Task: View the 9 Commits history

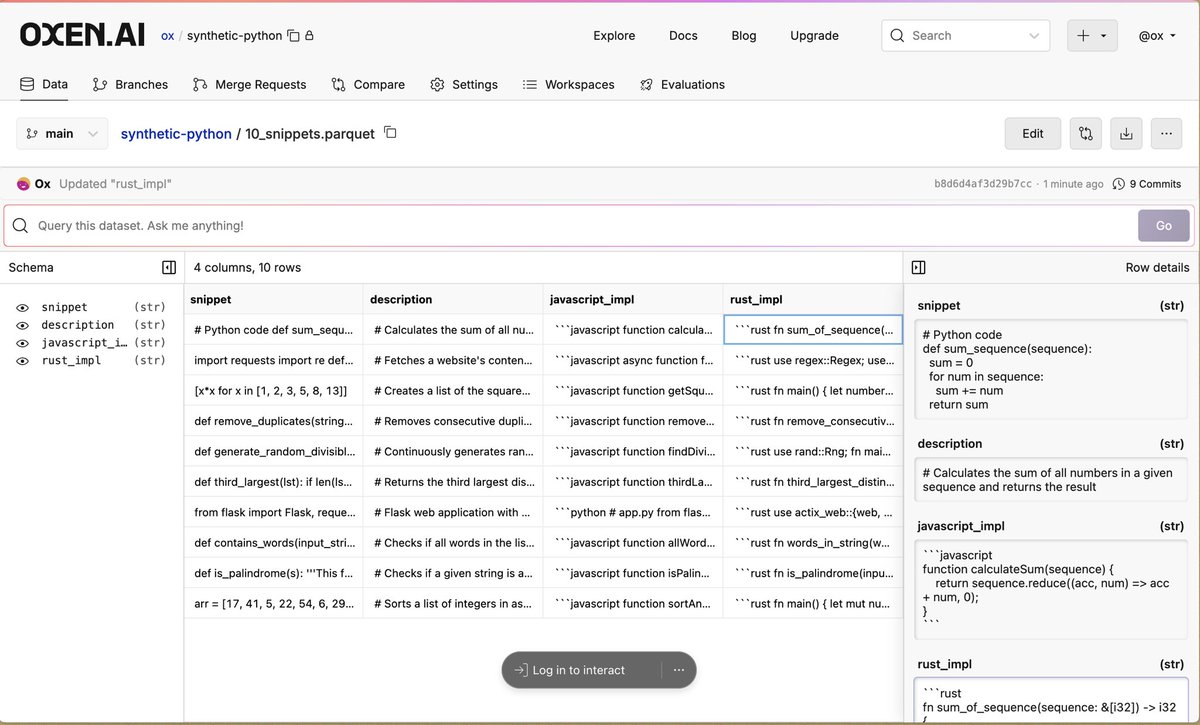Action: pyautogui.click(x=1146, y=184)
